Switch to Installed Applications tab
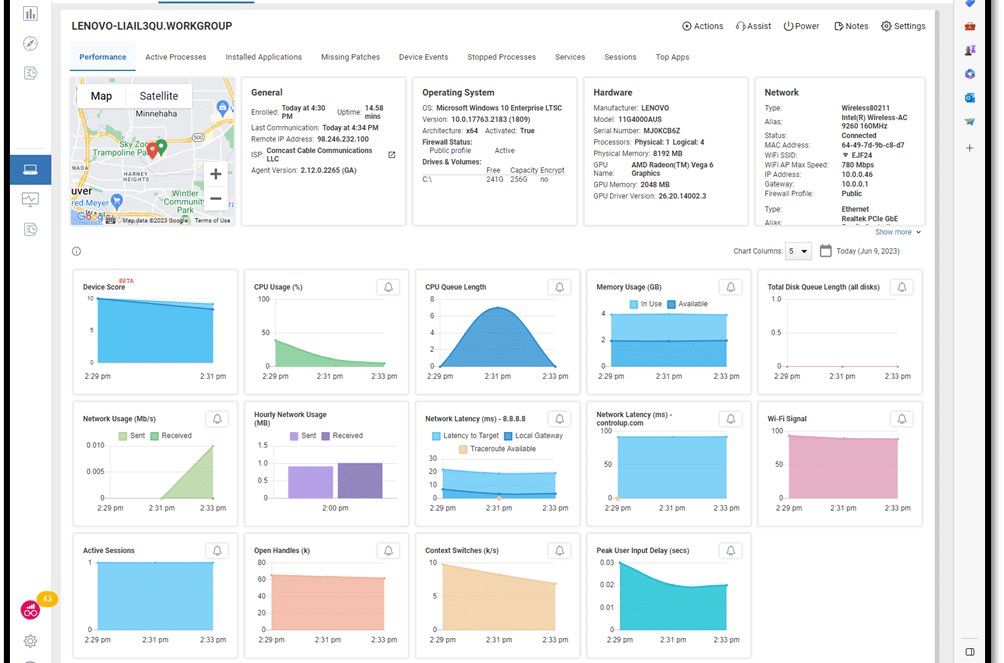Image resolution: width=1004 pixels, height=663 pixels. [263, 57]
